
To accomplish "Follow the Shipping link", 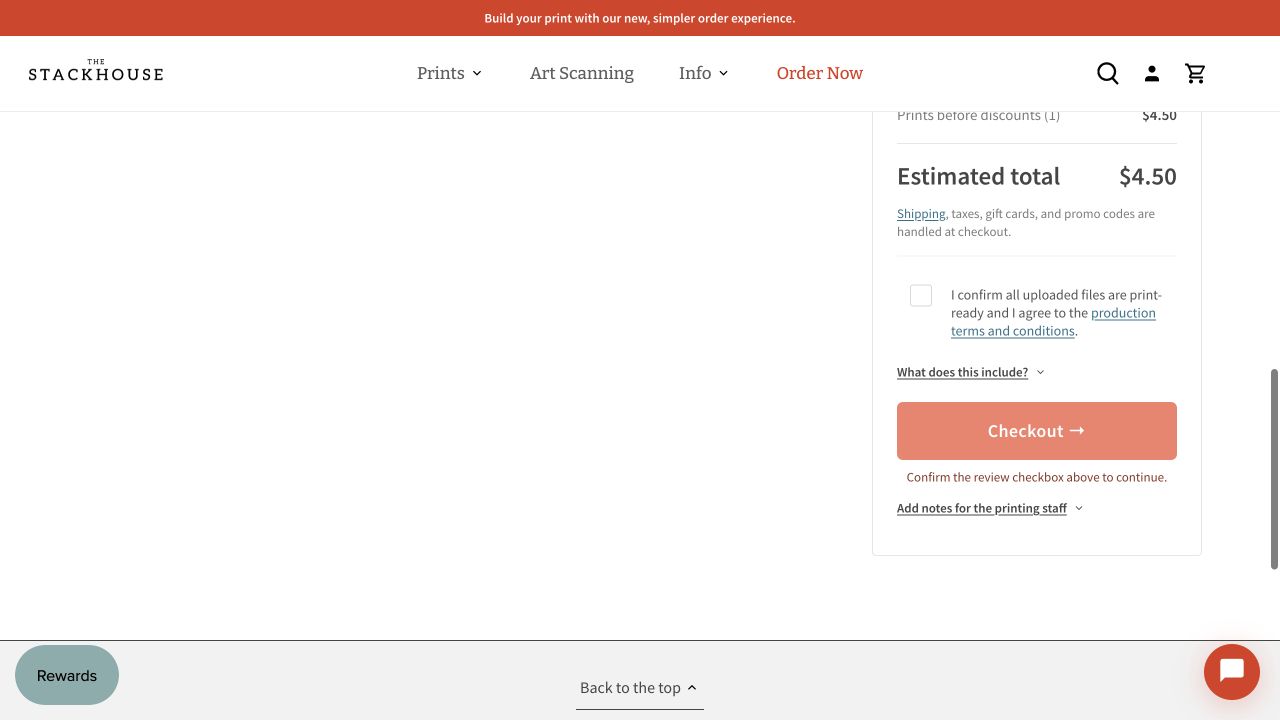I will coord(921,213).
